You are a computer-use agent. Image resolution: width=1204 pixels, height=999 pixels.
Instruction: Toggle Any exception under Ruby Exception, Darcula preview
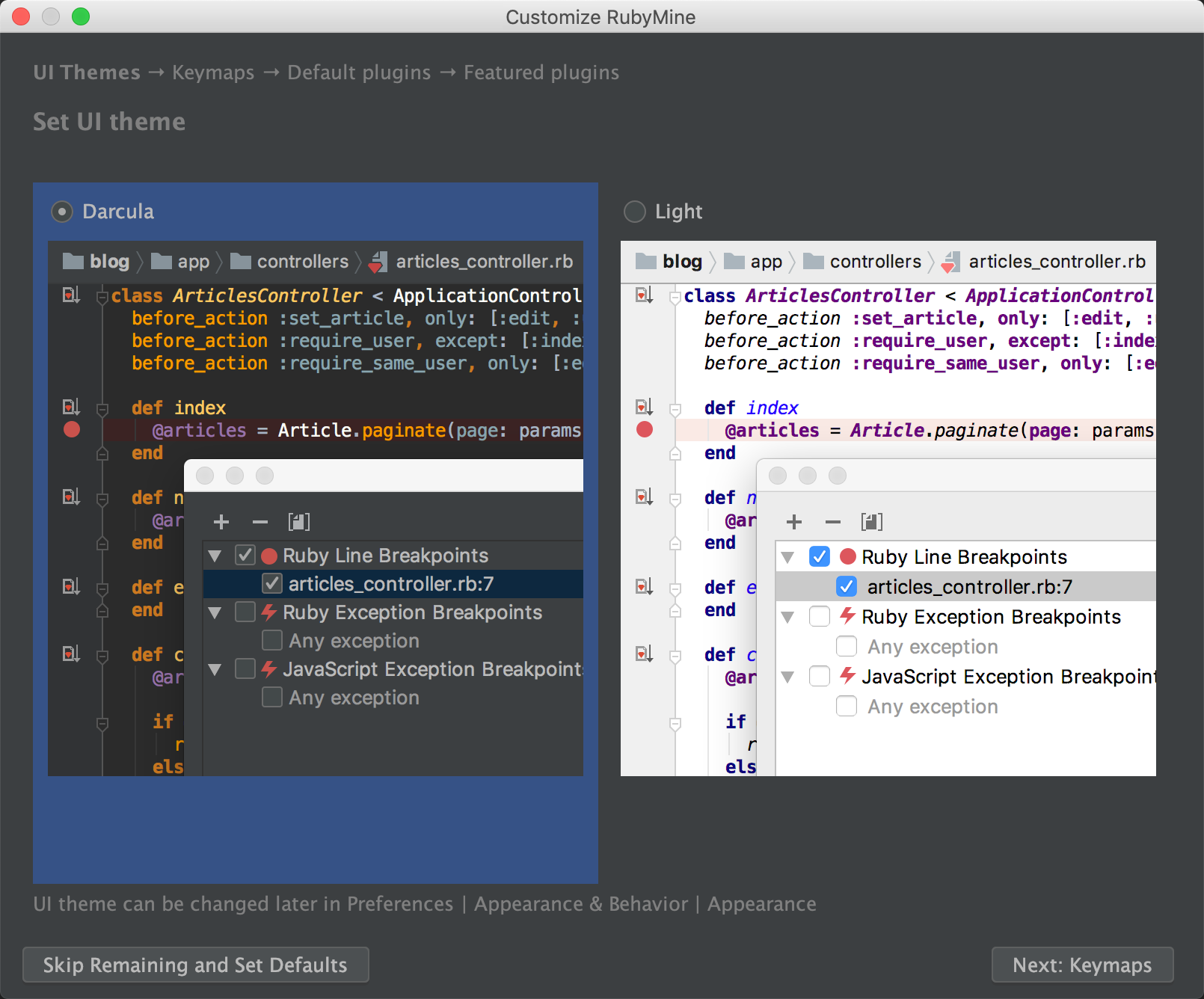pyautogui.click(x=272, y=641)
